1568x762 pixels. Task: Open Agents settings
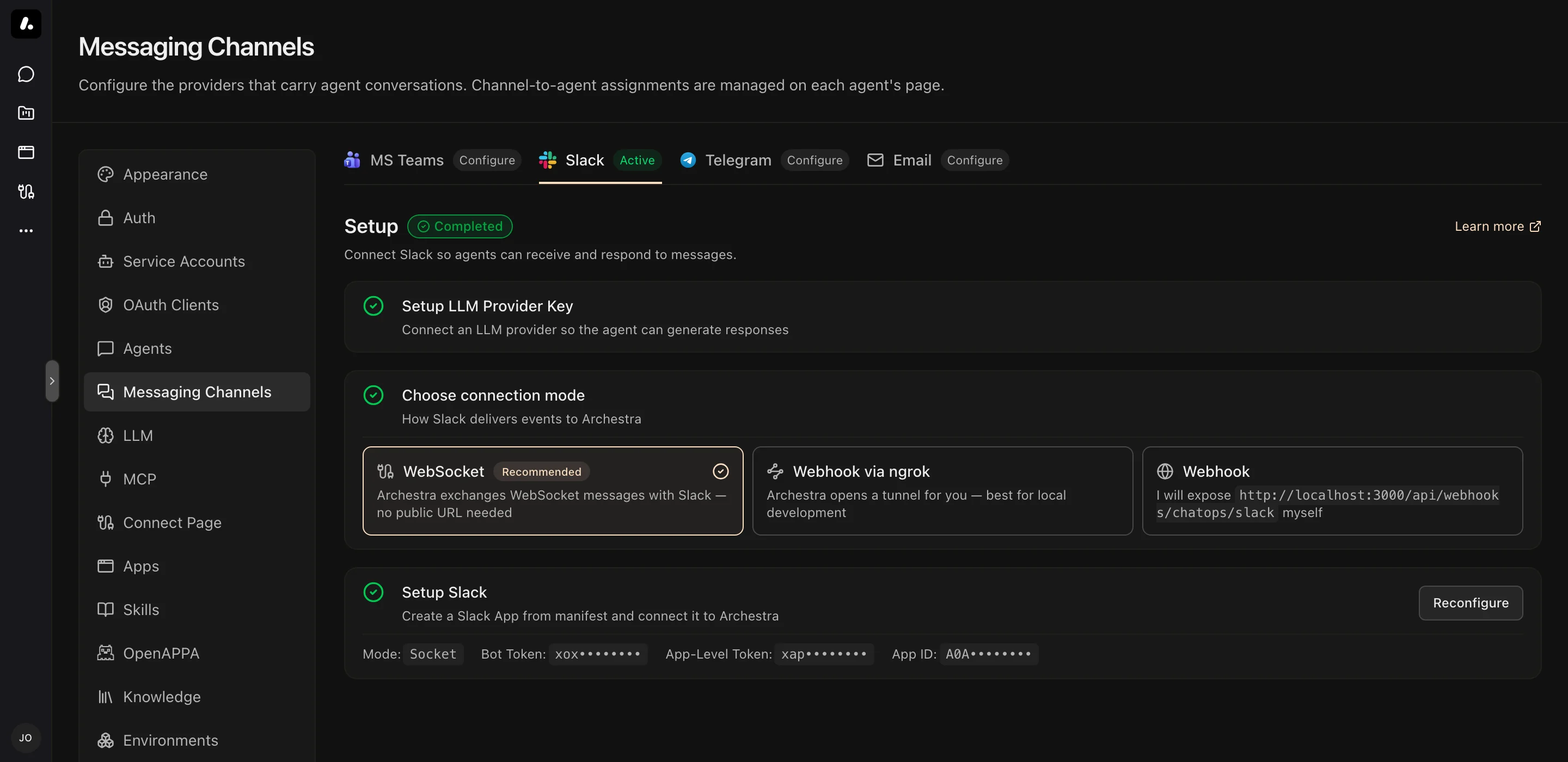197,349
